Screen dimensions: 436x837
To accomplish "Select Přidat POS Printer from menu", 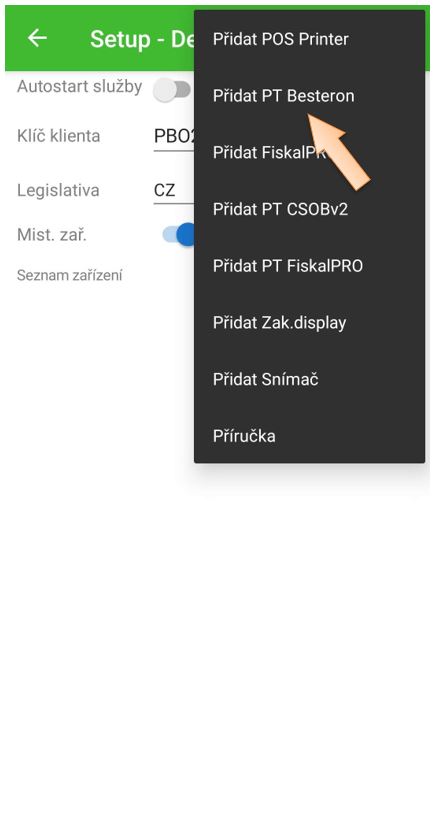I will (x=310, y=39).
